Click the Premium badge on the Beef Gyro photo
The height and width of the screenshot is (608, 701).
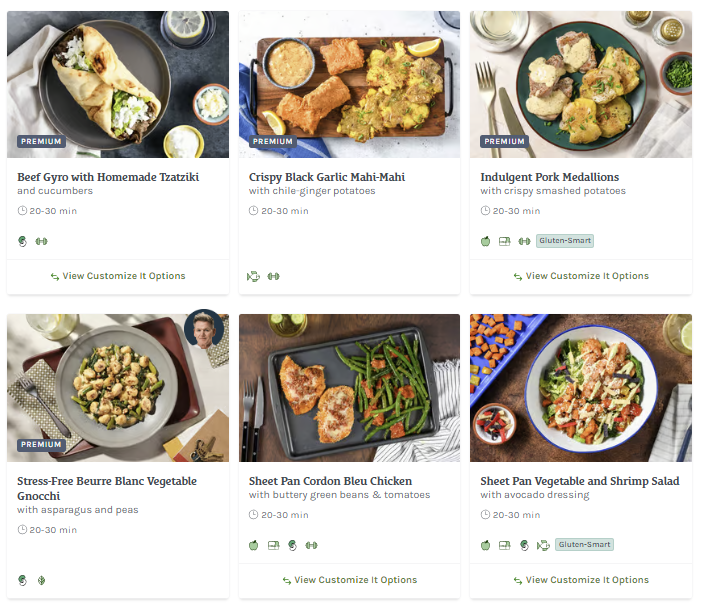[42, 142]
